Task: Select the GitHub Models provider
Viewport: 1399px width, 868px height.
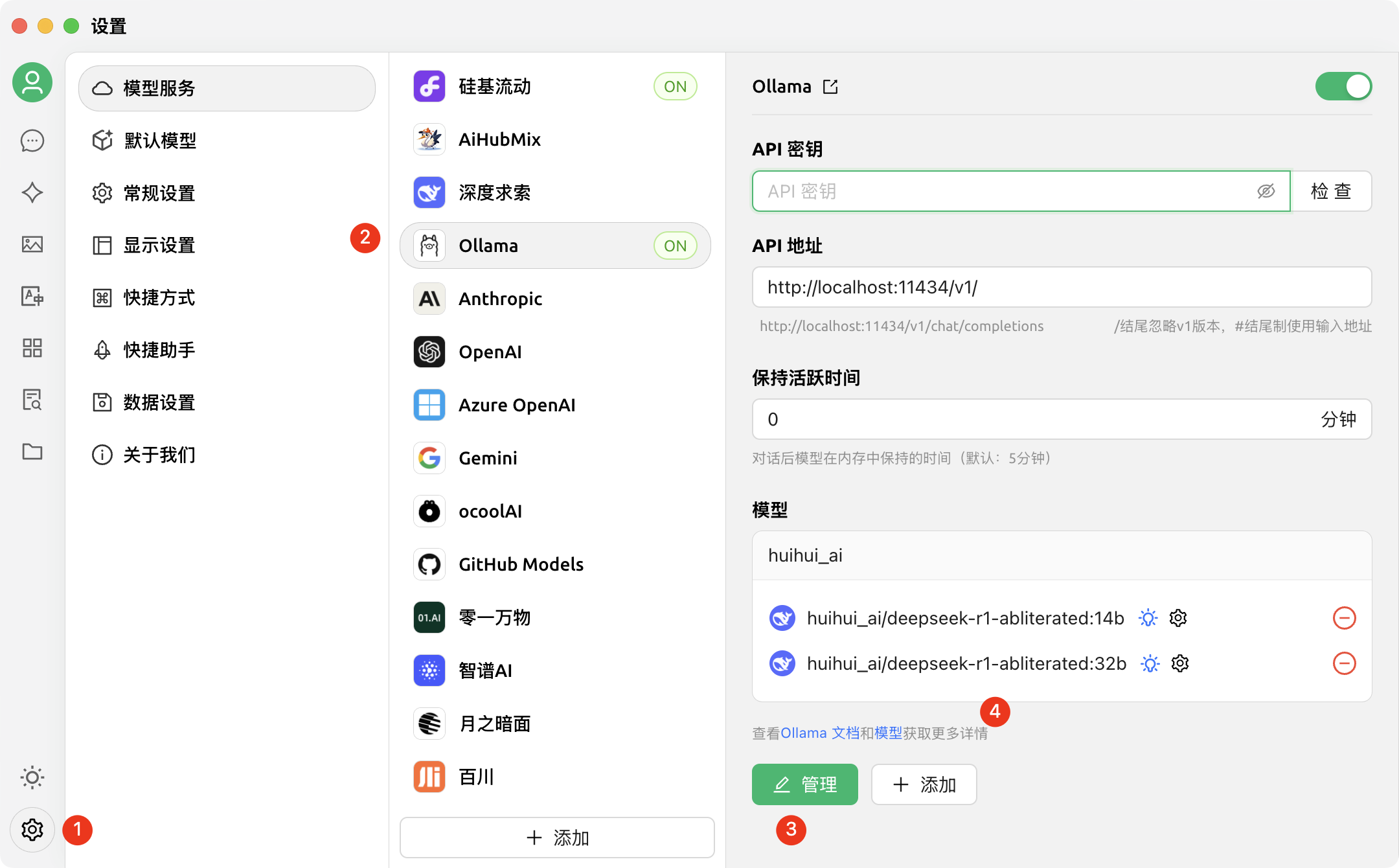Action: pos(555,564)
